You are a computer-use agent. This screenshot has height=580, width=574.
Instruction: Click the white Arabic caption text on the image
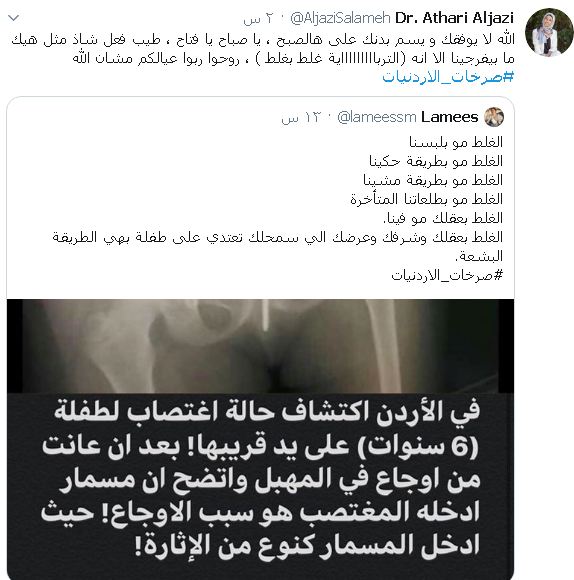click(x=260, y=478)
